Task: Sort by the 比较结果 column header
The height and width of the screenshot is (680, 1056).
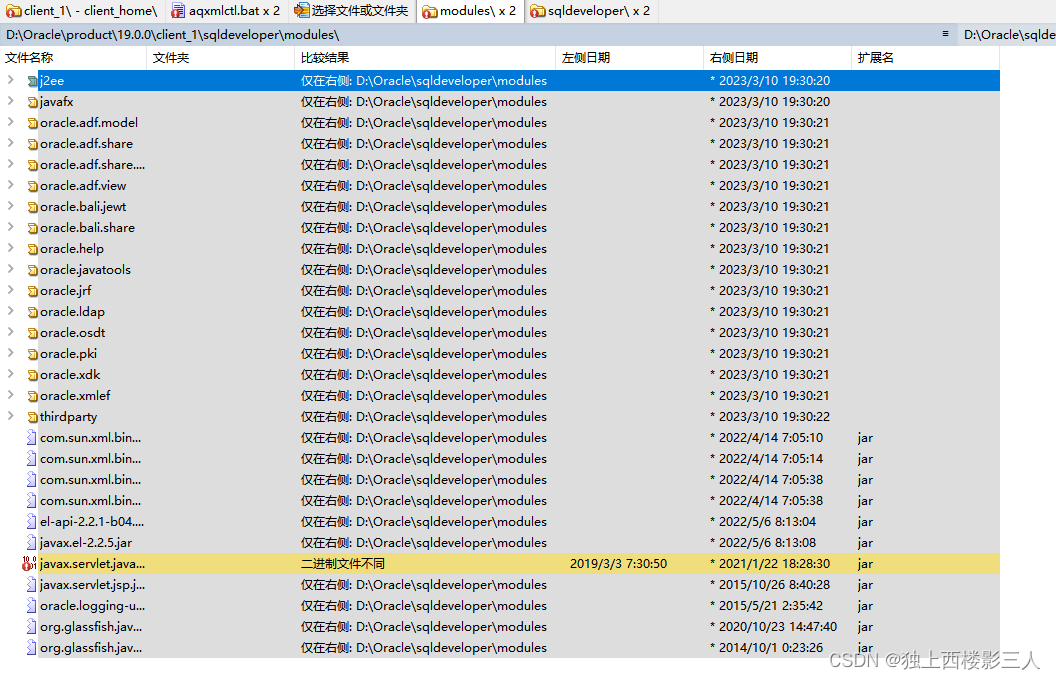Action: (425, 58)
